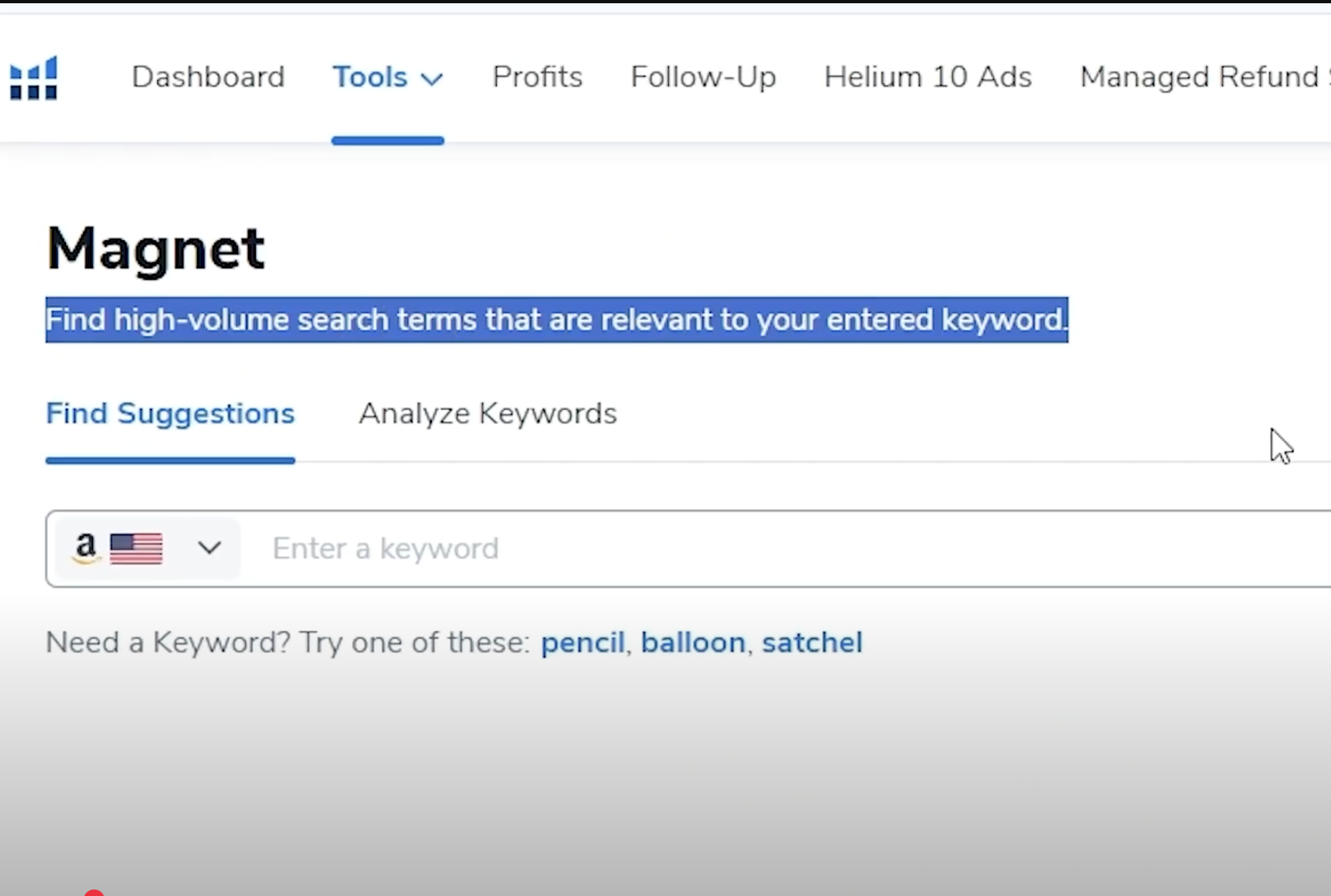Click the balloon keyword suggestion
The width and height of the screenshot is (1331, 896).
click(x=692, y=643)
